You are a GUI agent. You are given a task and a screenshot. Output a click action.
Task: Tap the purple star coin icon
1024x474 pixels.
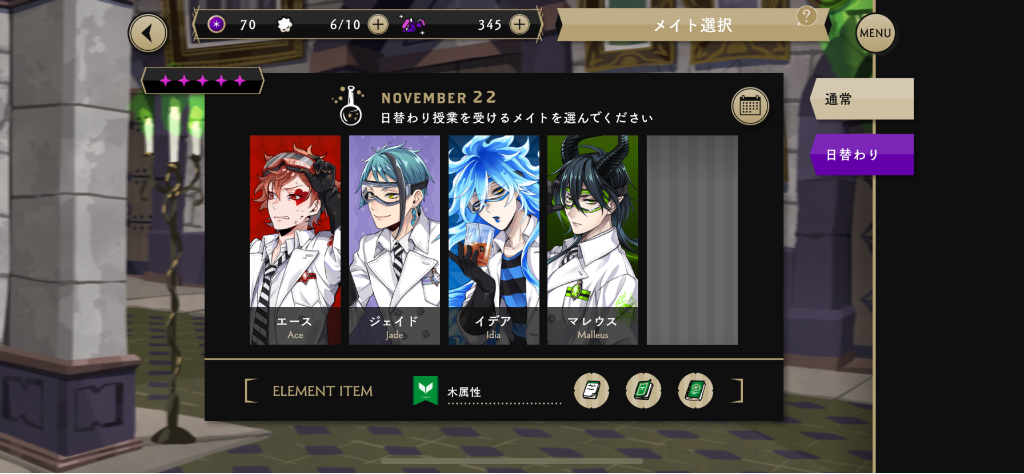[x=217, y=25]
